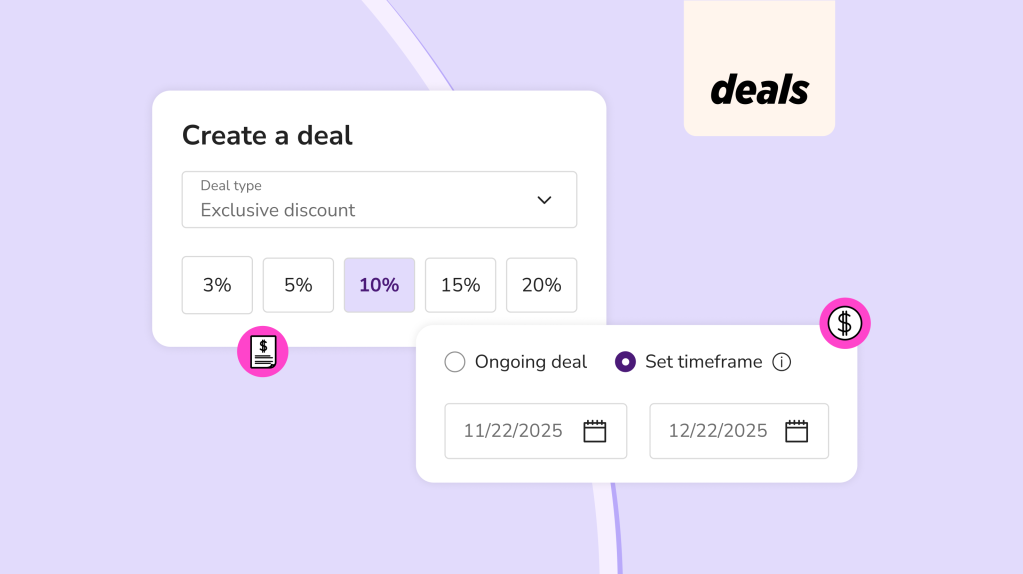Choose the 20% discount option

click(541, 285)
